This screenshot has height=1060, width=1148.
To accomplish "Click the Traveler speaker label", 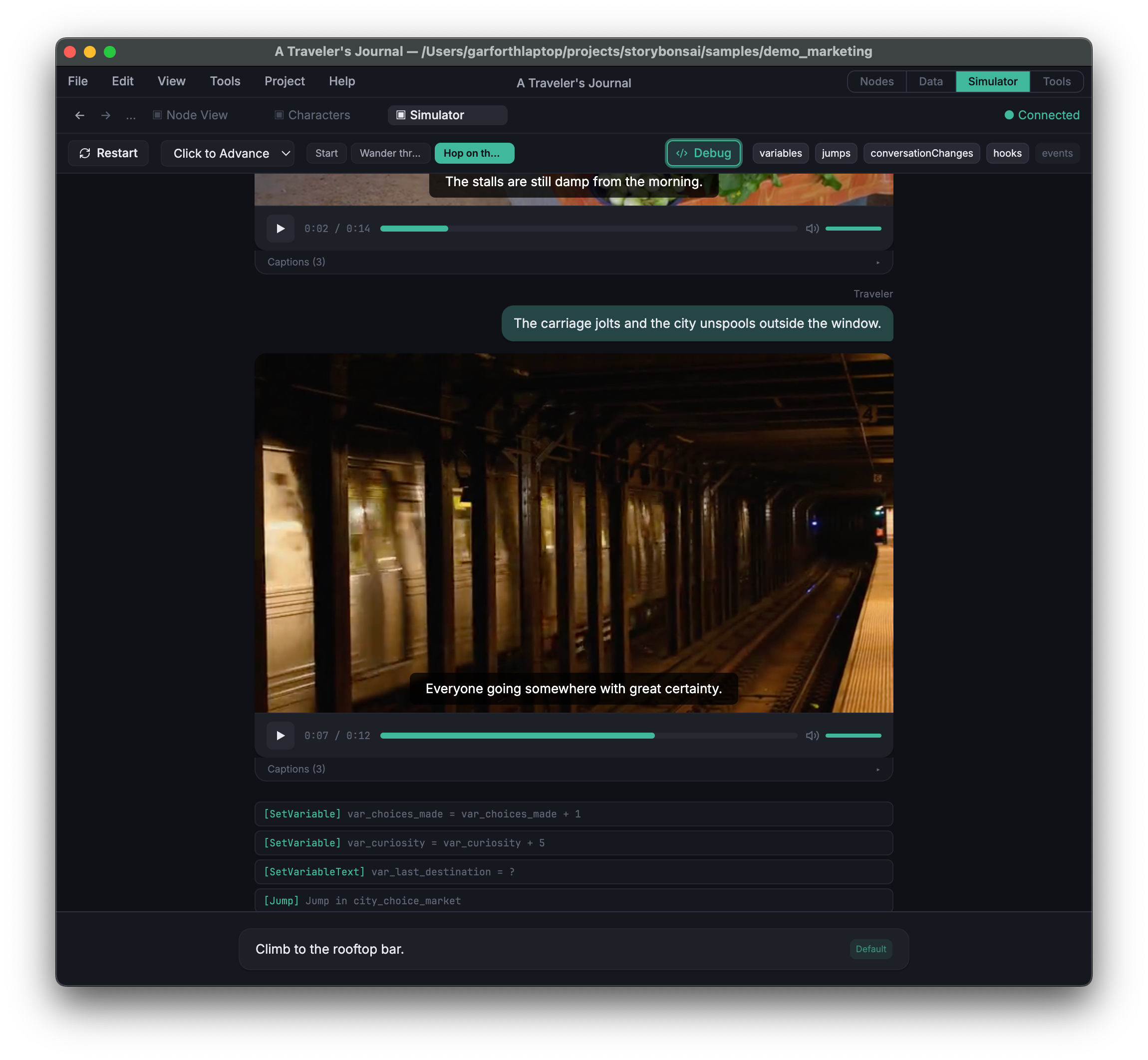I will 872,294.
